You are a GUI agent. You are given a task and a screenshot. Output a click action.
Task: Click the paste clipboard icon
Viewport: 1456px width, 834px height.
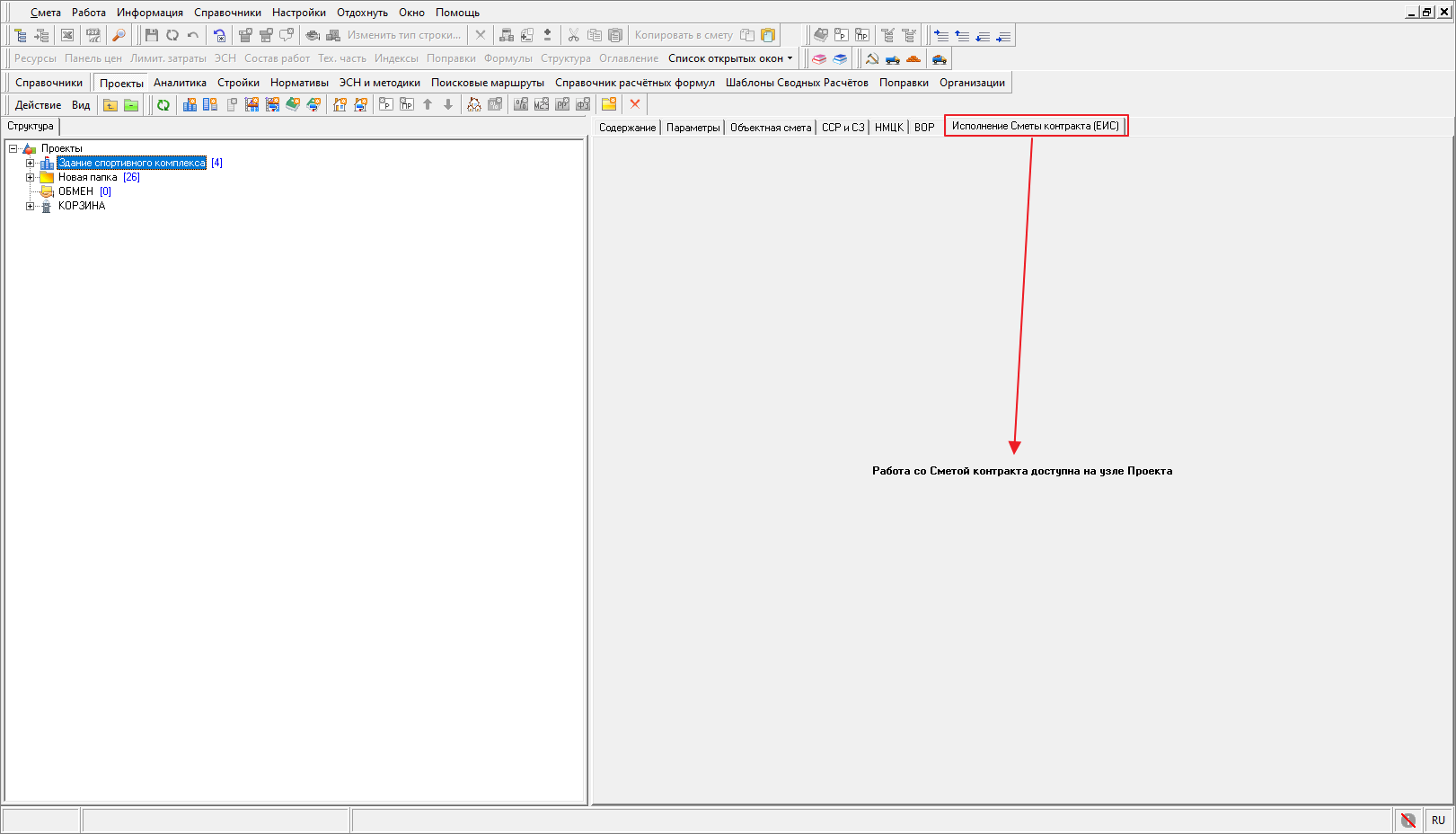tap(615, 35)
